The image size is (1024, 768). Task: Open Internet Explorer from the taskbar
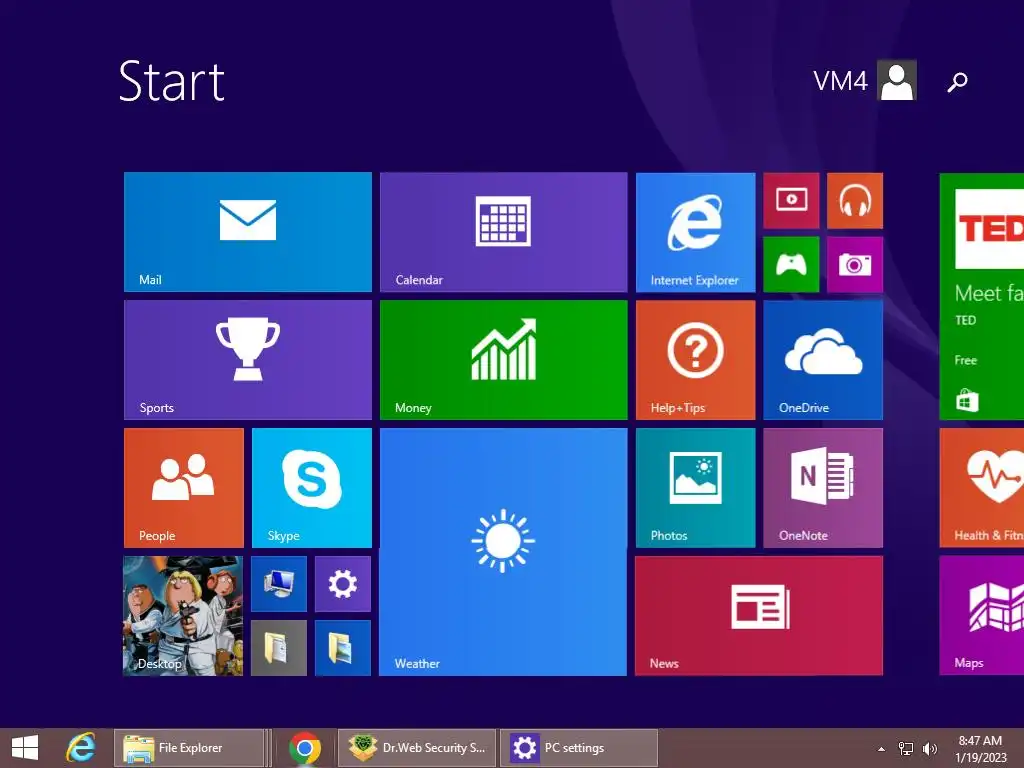tap(80, 748)
